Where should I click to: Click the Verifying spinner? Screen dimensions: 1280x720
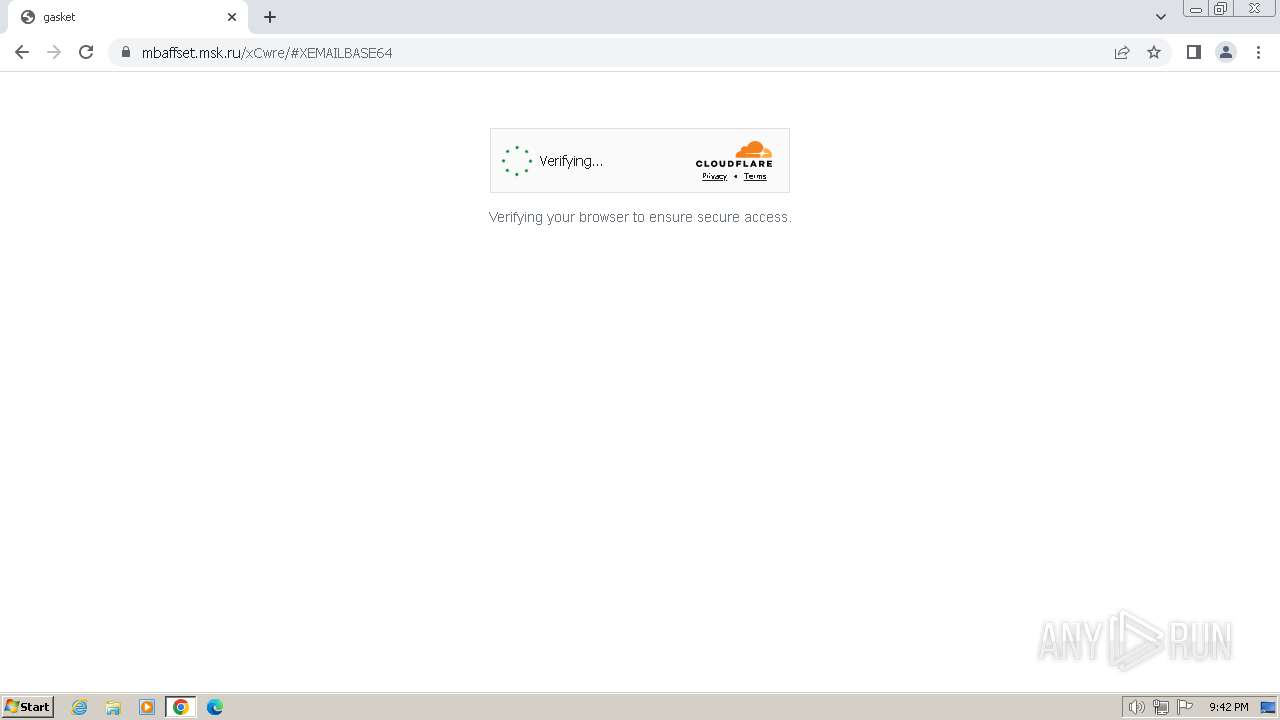coord(517,160)
